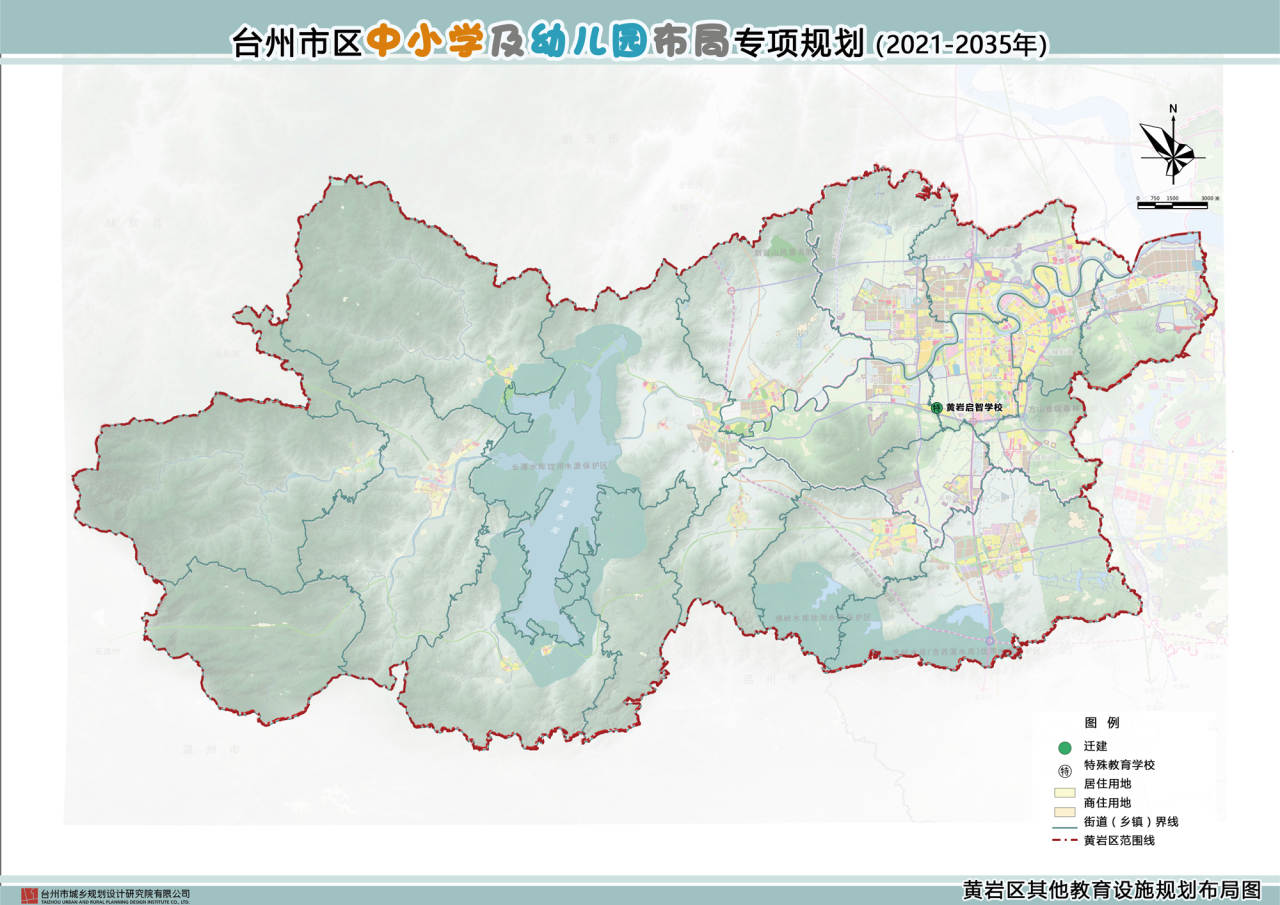Click the map scale bar under compass

pyautogui.click(x=1173, y=203)
